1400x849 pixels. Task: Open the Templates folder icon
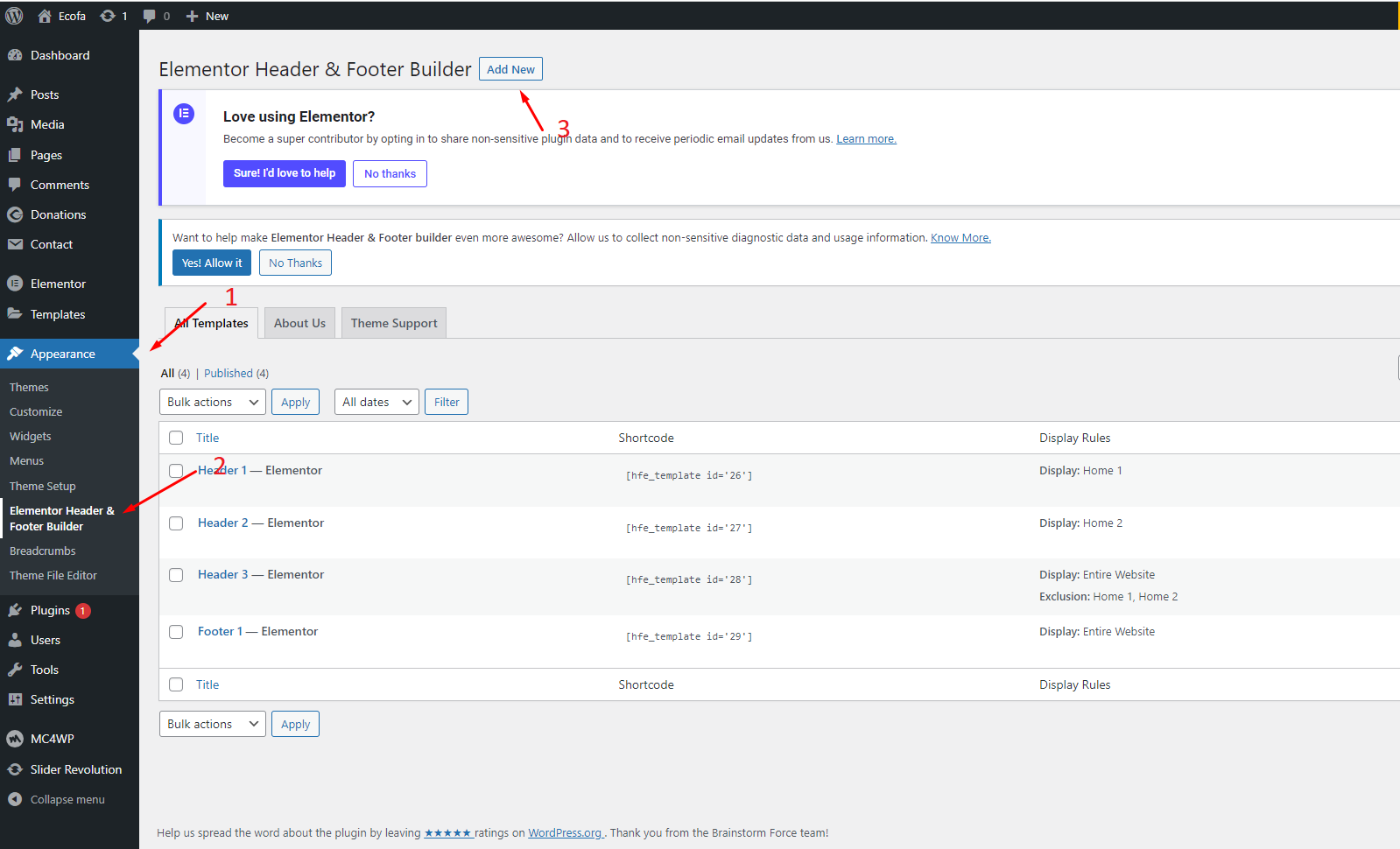coord(15,314)
